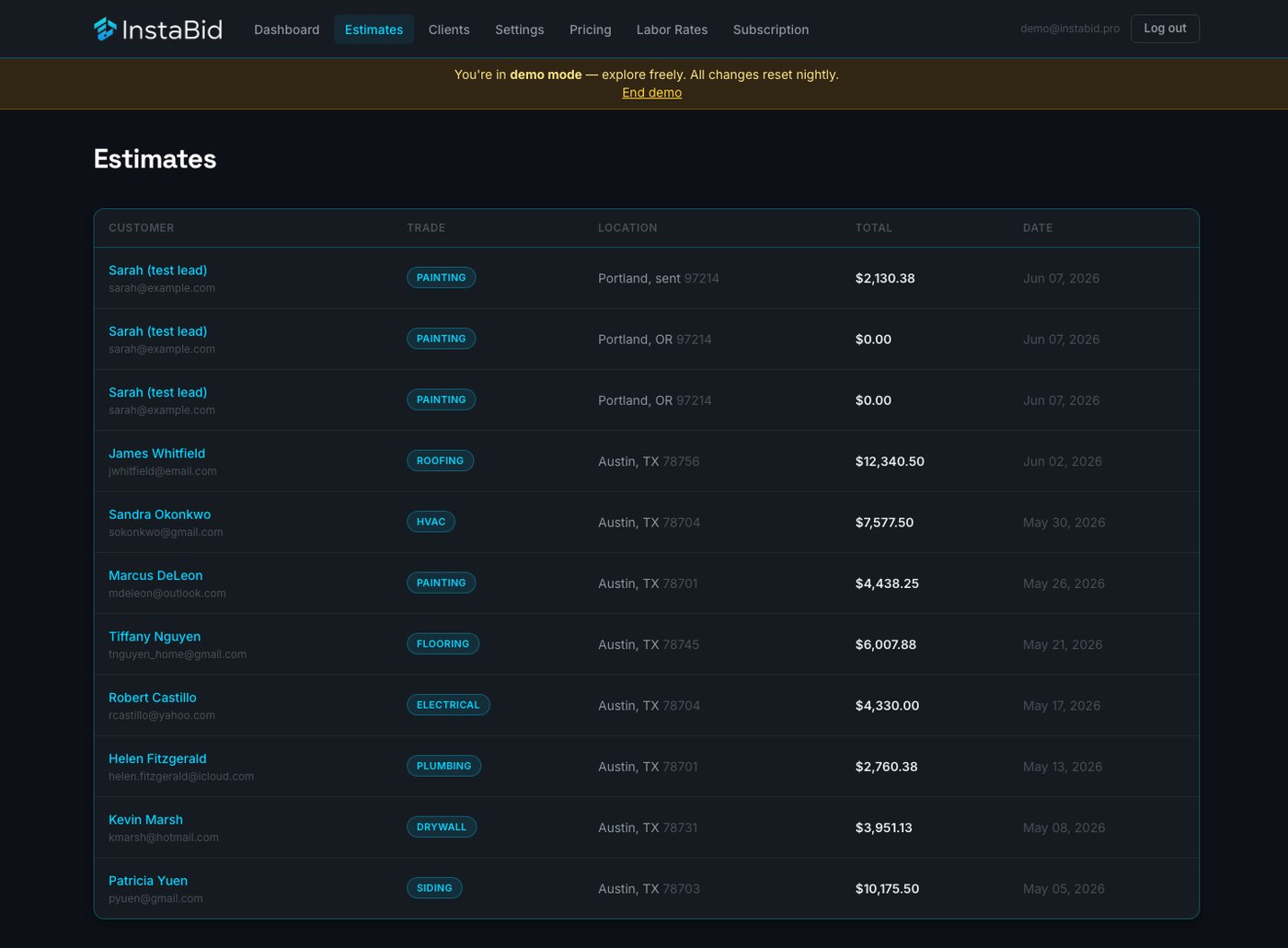Click the DRYWALL trade badge

(x=442, y=827)
